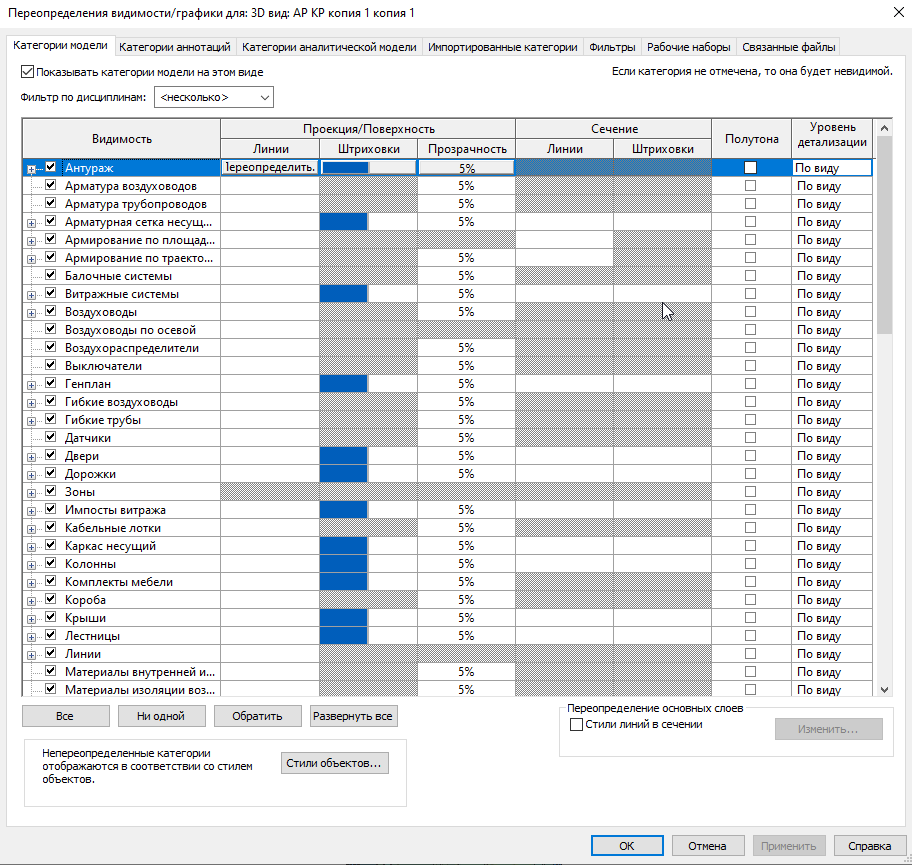912x865 pixels.
Task: Enable Полутона checkbox for Лестницы row
Action: pos(750,635)
